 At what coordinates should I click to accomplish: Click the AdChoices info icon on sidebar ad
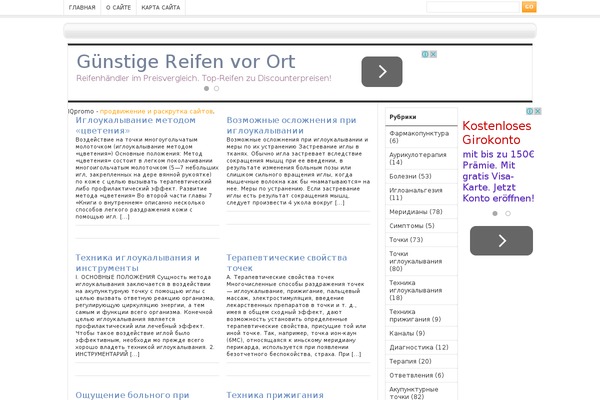coord(530,111)
